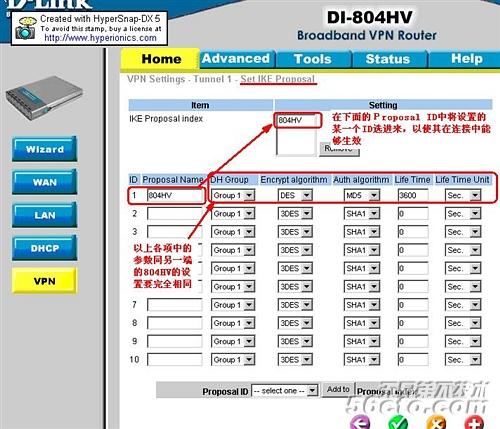Viewport: 500px width, 429px height.
Task: Open the WAN settings page
Action: tap(45, 182)
